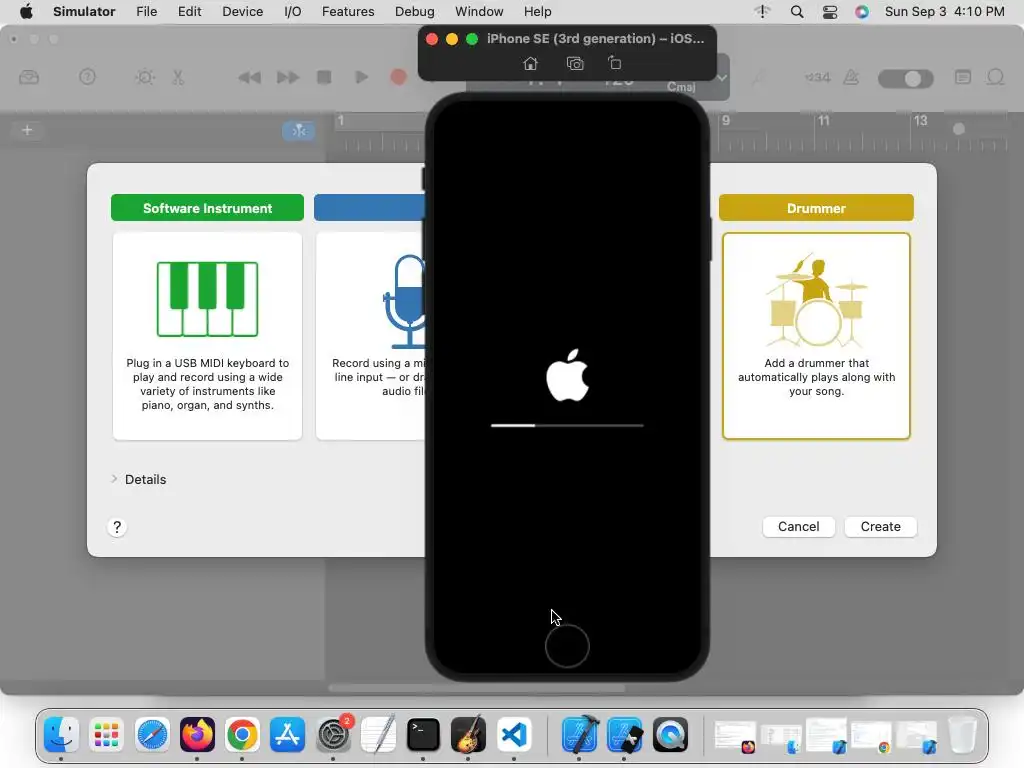Open Firefox from the Dock
Image resolution: width=1024 pixels, height=768 pixels.
pyautogui.click(x=197, y=735)
